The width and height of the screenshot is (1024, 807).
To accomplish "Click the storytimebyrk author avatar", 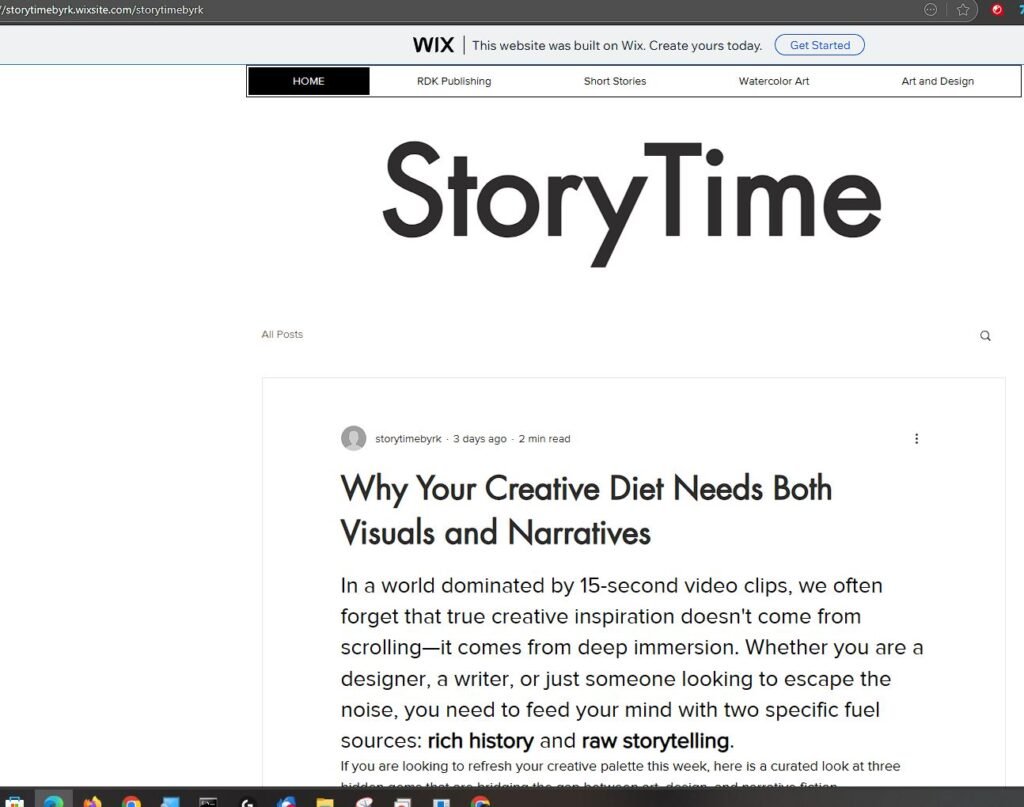I will point(353,439).
